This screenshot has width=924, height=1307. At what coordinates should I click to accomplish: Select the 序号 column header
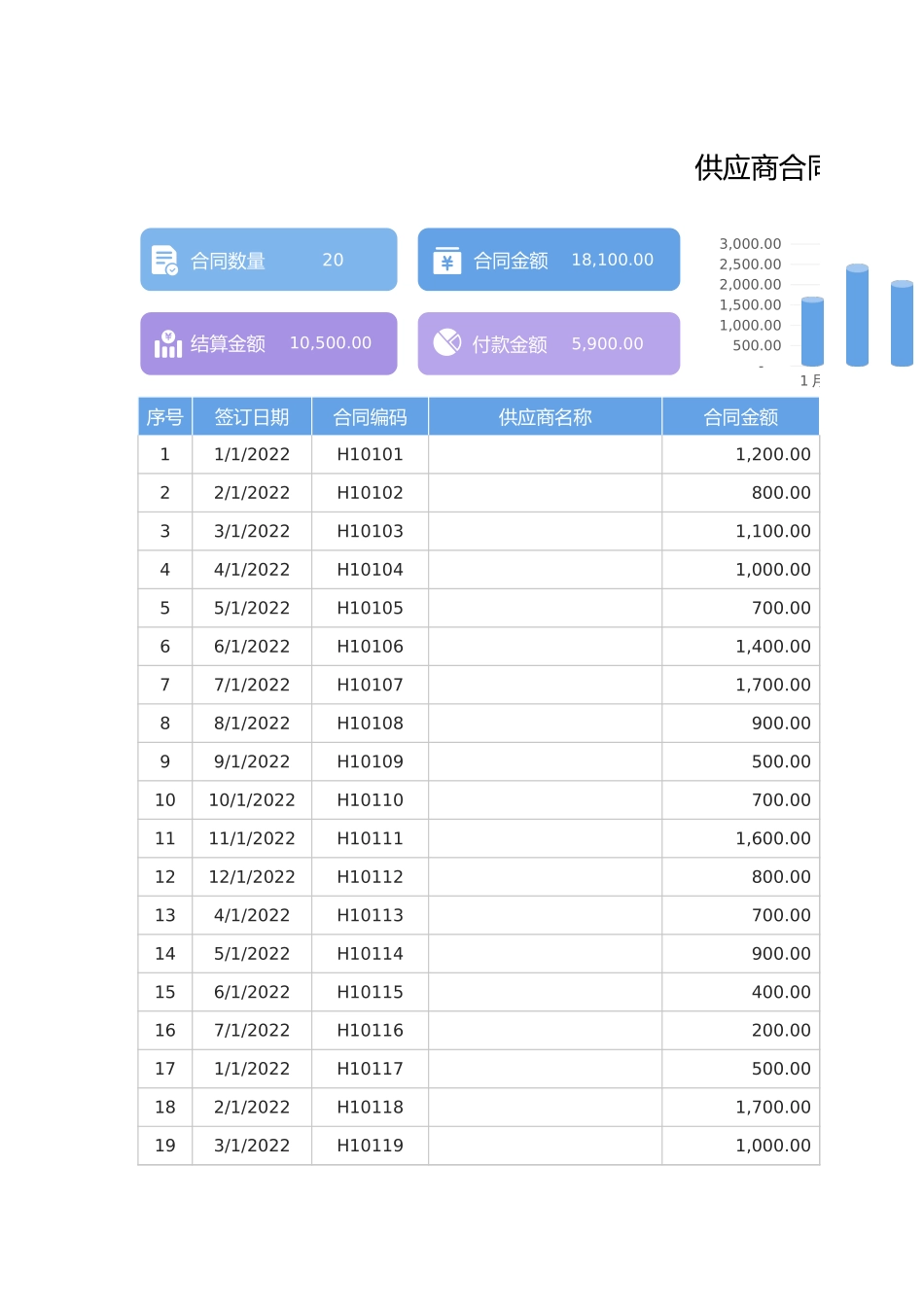pyautogui.click(x=164, y=416)
